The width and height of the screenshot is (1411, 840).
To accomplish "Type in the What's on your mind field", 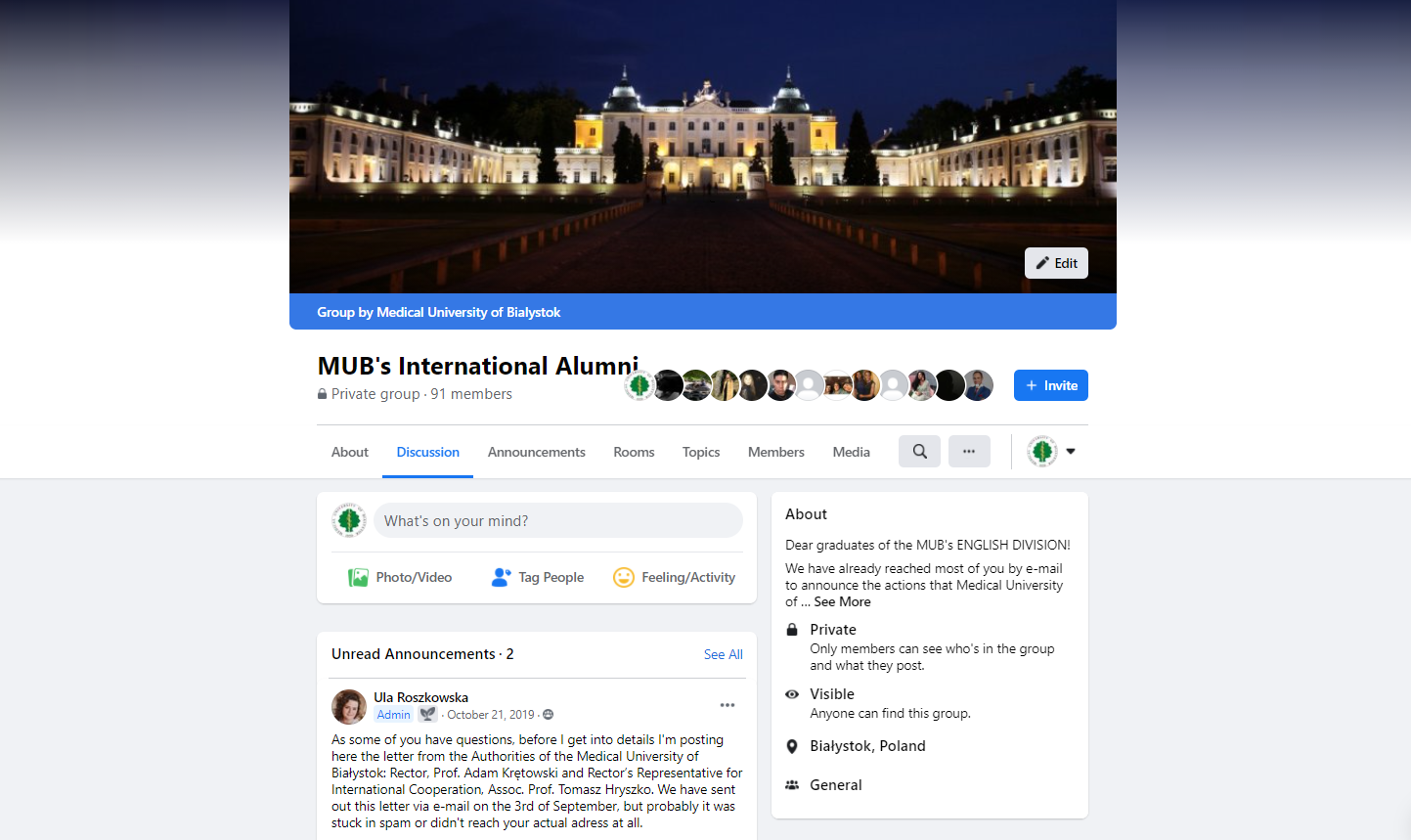I will 557,520.
